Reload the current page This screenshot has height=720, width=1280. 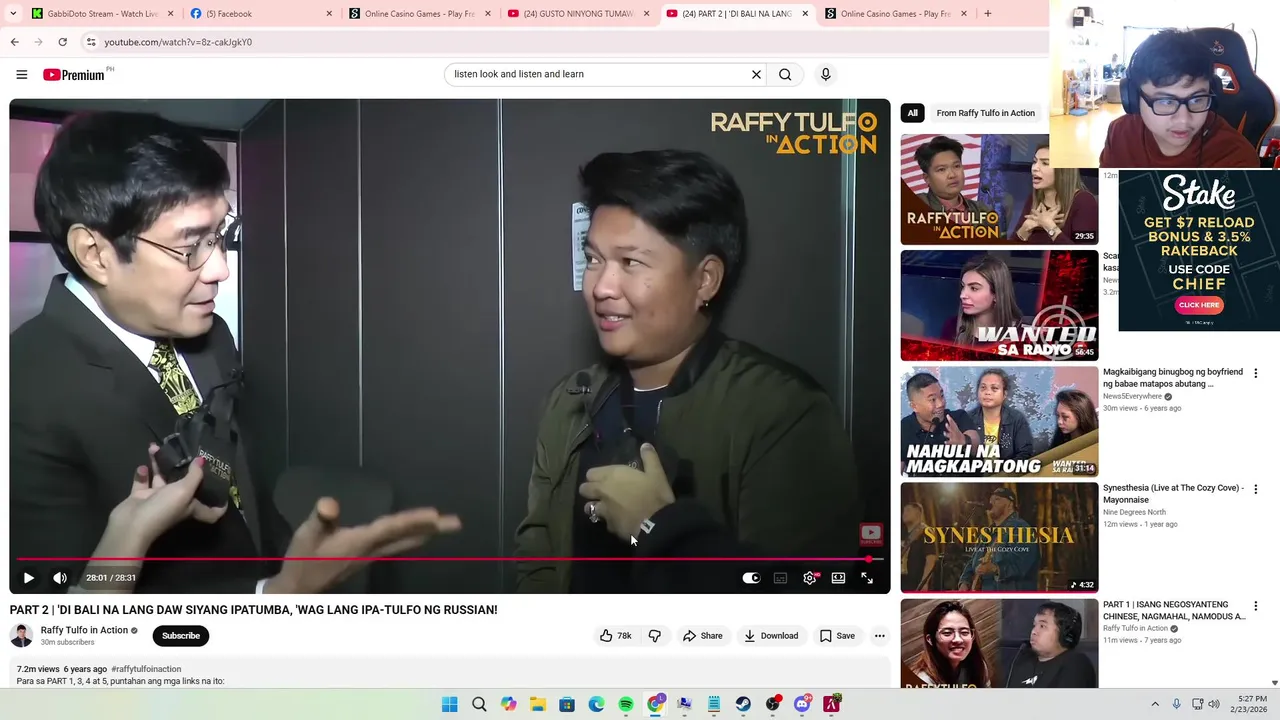coord(62,42)
